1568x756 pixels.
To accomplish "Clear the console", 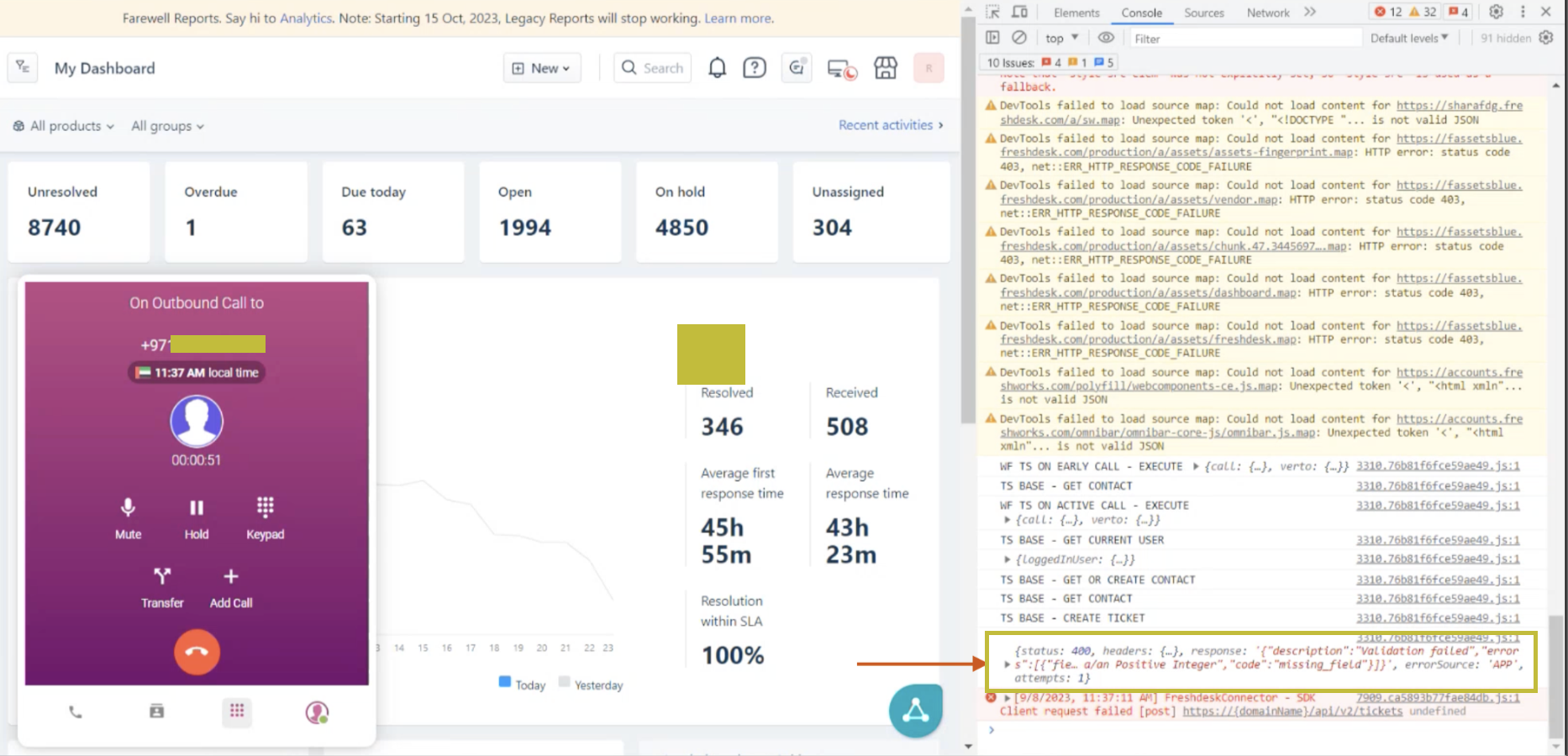I will [1019, 37].
